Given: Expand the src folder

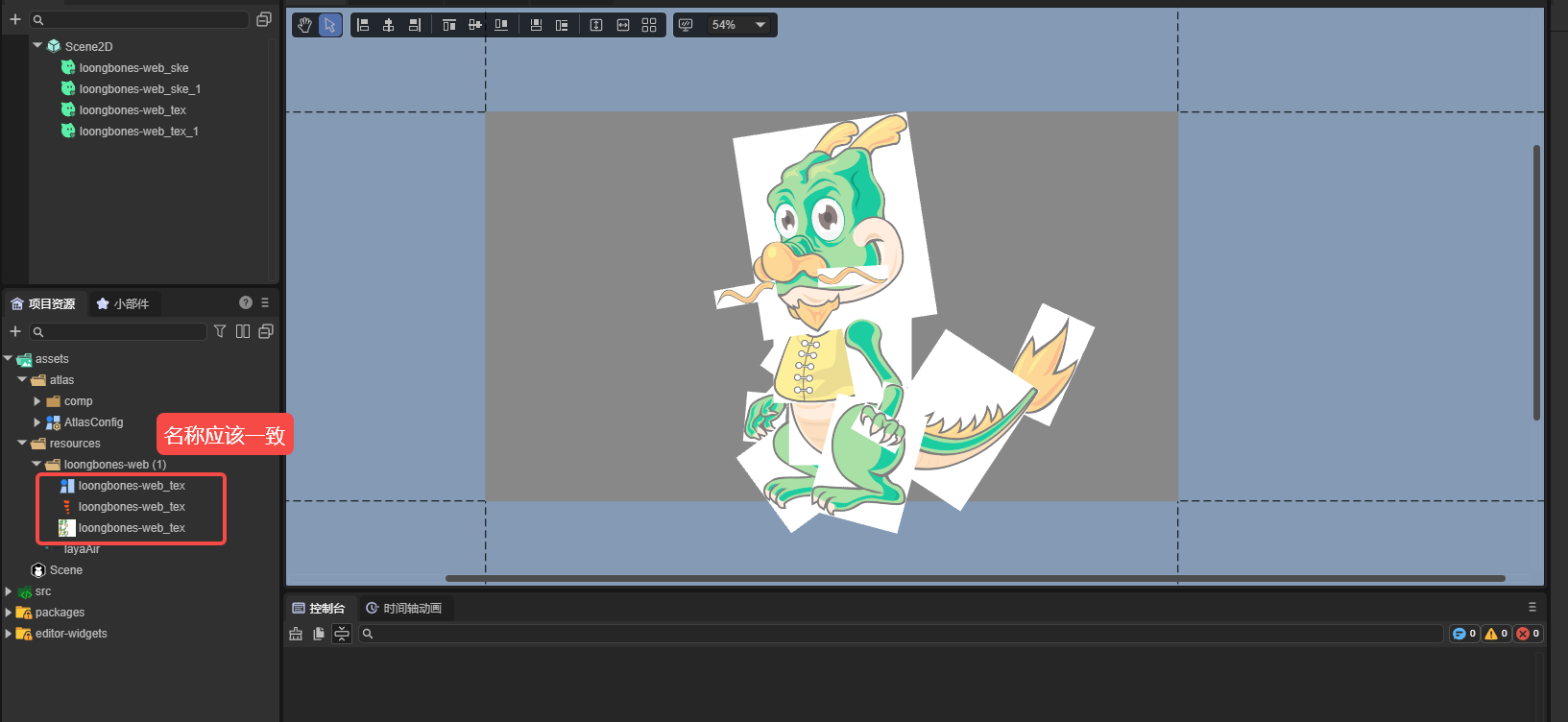Looking at the screenshot, I should pos(9,591).
